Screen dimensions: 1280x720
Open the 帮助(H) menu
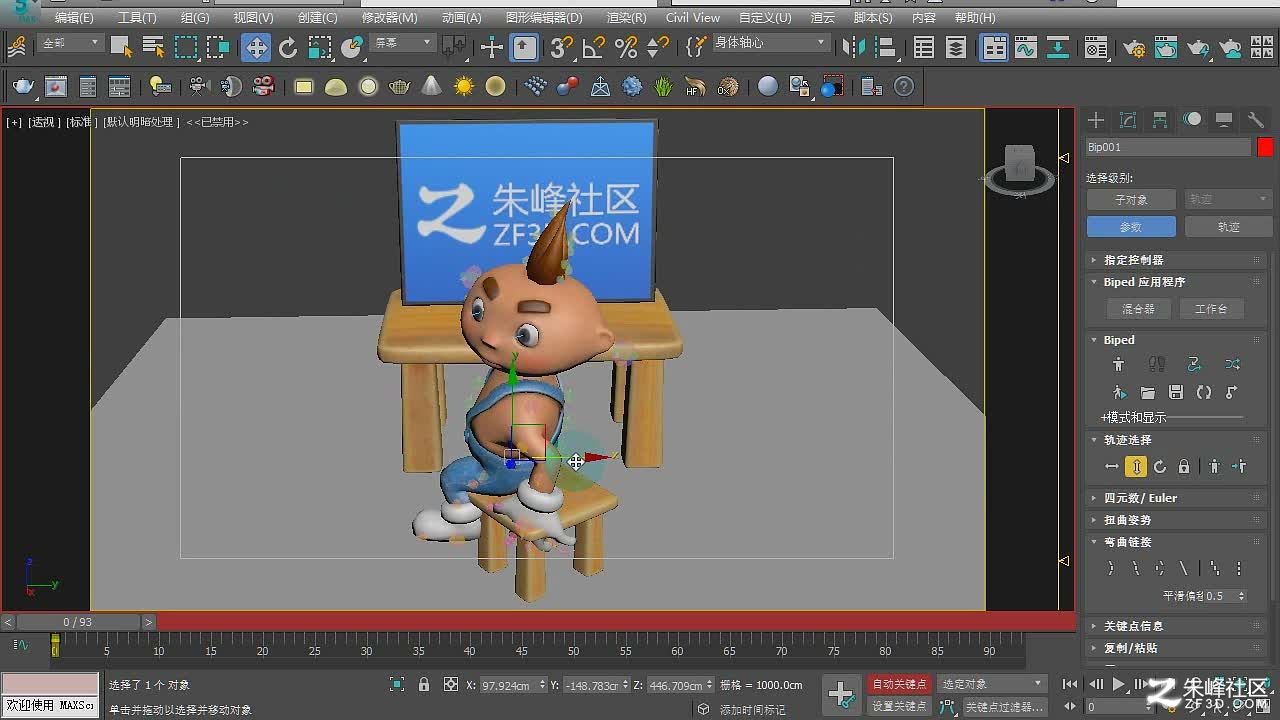point(975,17)
